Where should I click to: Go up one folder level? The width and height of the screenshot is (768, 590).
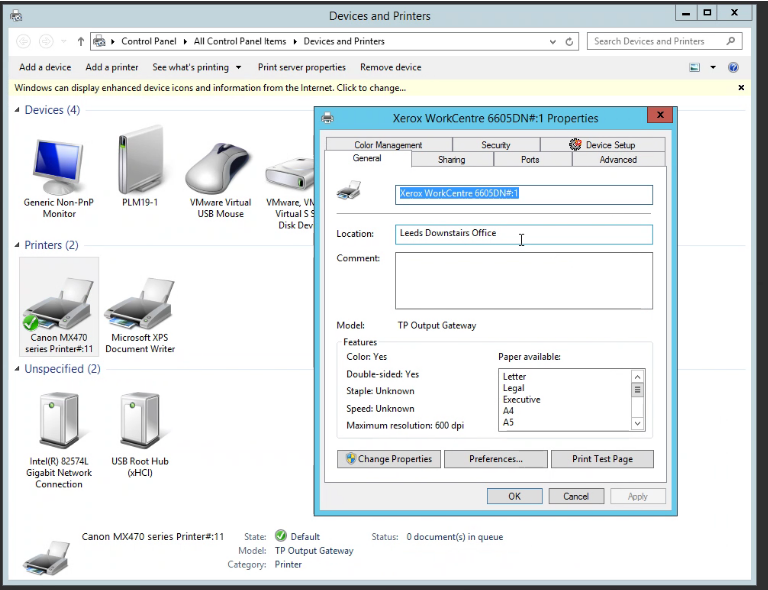[81, 42]
